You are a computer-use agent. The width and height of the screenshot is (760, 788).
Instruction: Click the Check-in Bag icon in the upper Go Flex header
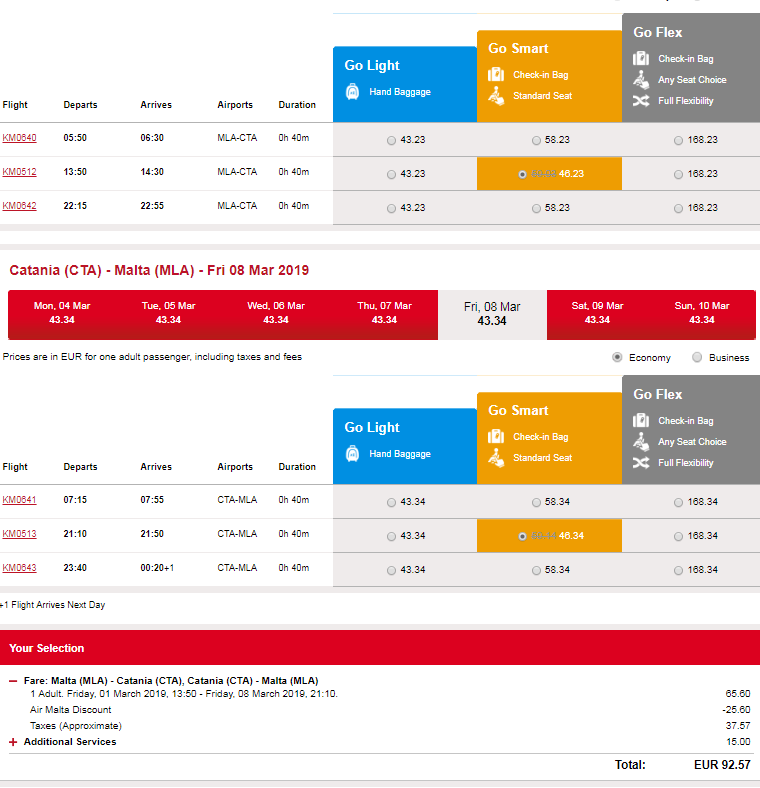tap(641, 58)
